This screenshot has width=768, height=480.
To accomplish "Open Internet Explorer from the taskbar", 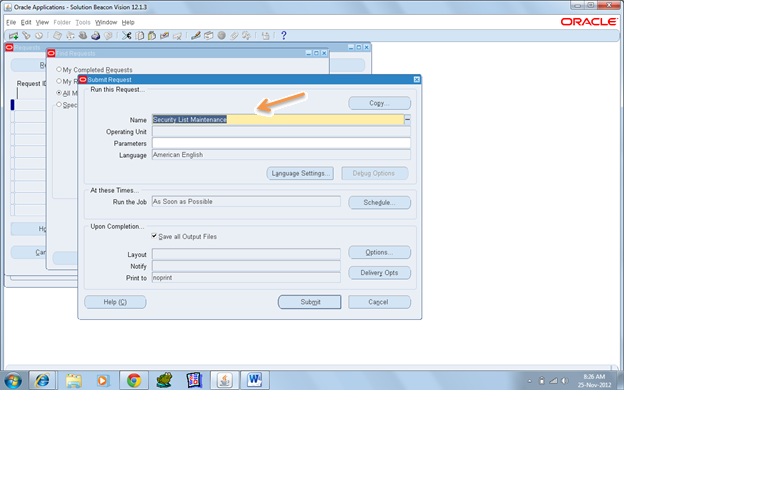I will coord(42,380).
